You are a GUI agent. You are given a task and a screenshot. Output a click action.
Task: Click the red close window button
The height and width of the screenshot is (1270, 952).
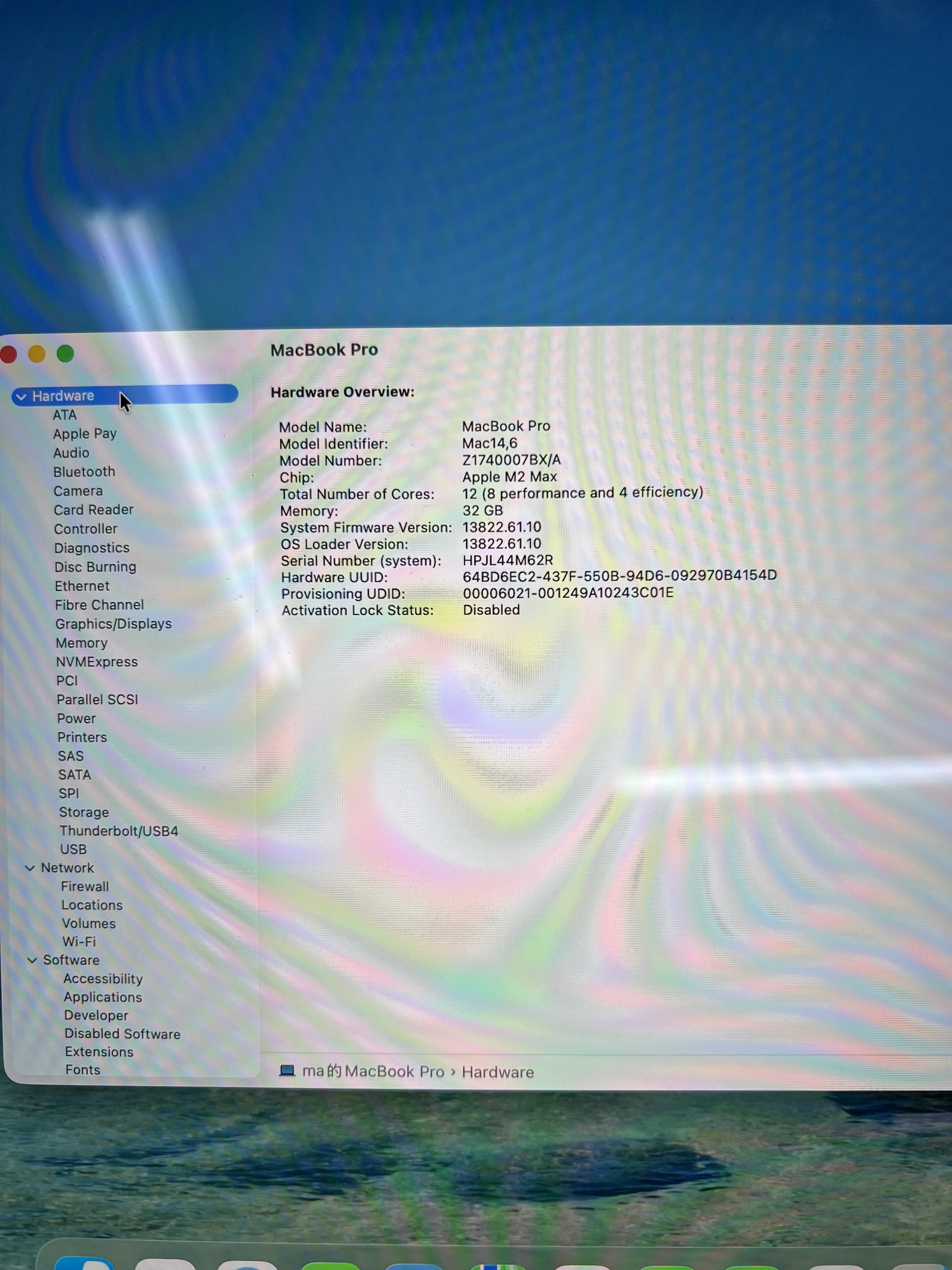click(8, 354)
